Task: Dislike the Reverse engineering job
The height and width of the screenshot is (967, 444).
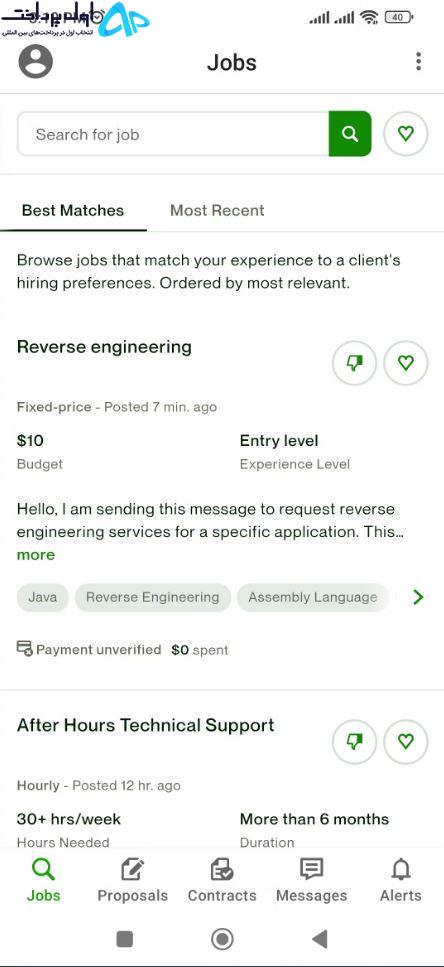Action: (354, 363)
